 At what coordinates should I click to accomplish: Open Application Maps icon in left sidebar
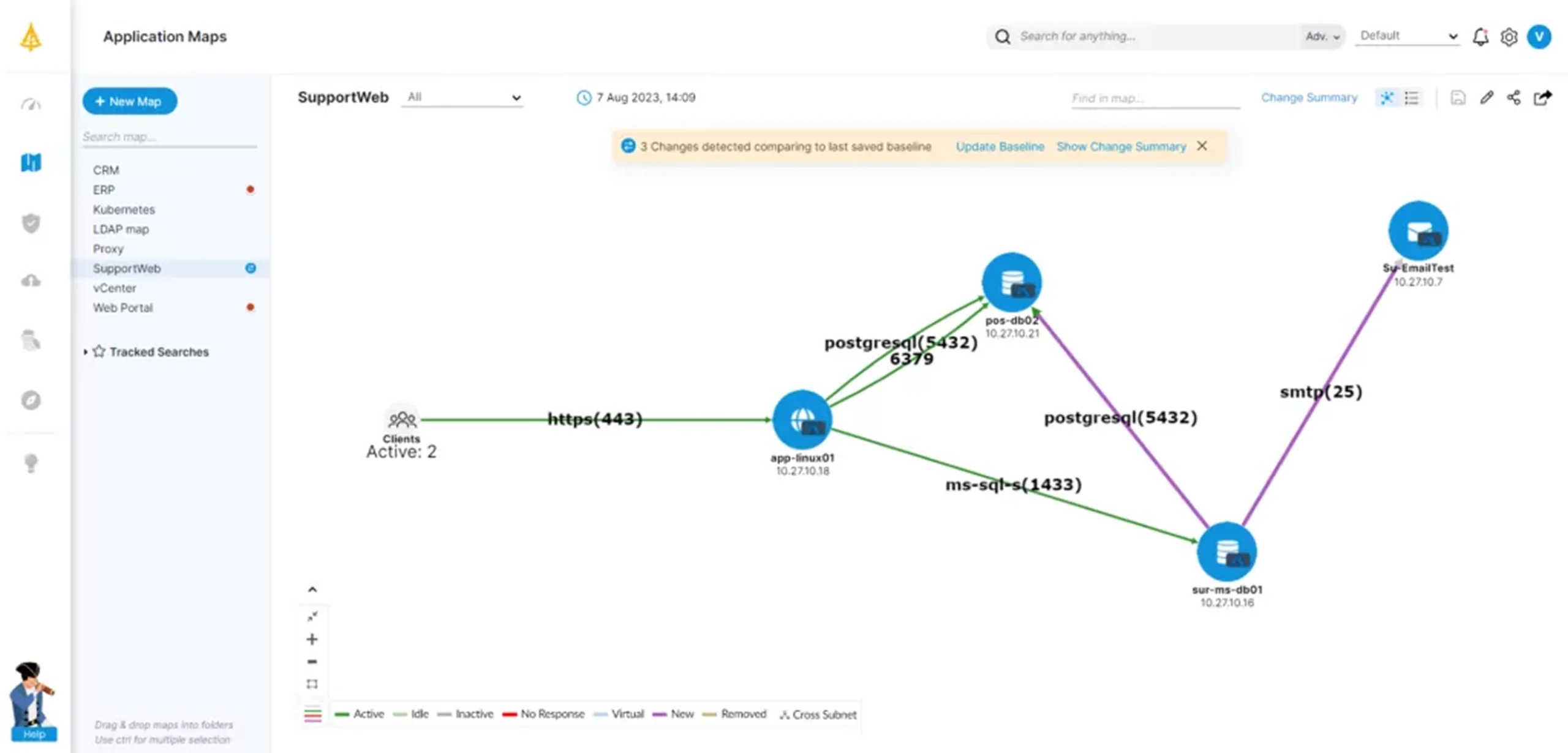pyautogui.click(x=31, y=163)
